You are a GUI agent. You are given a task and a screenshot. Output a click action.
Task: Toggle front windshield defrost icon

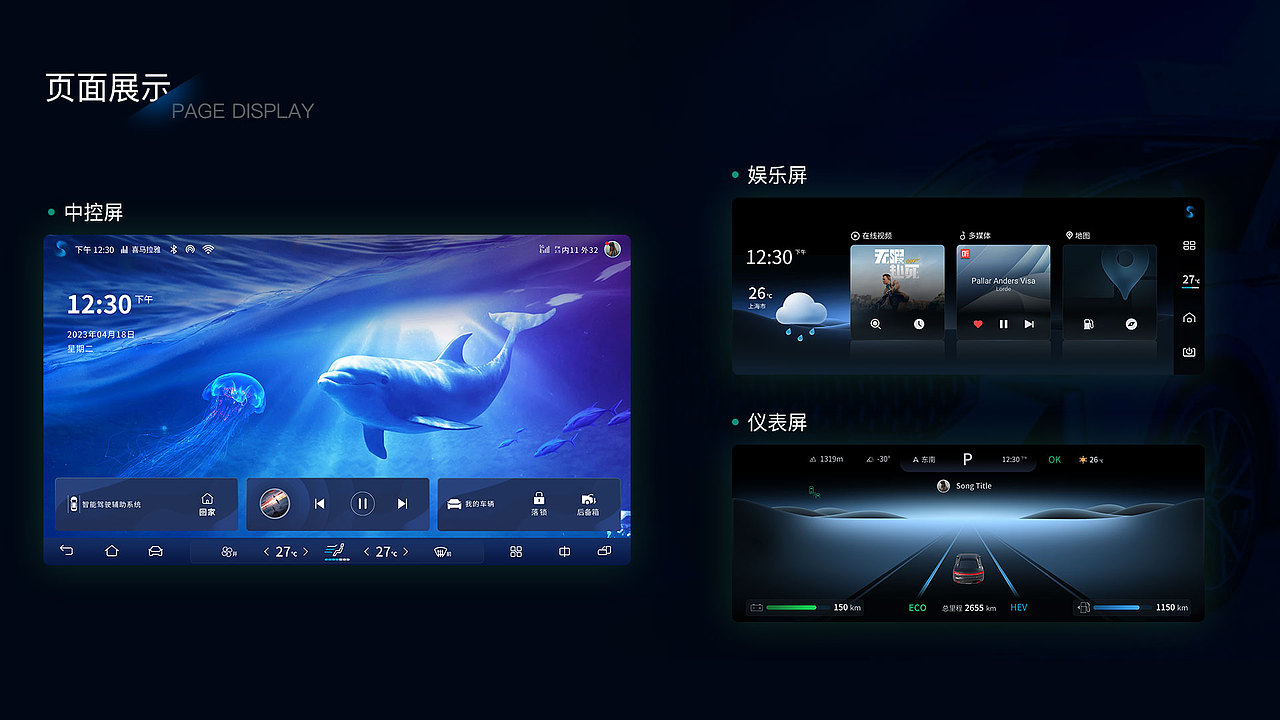(x=442, y=552)
